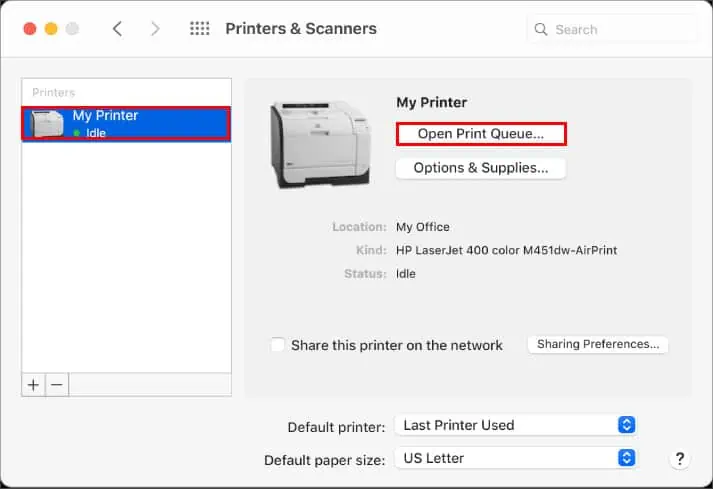The height and width of the screenshot is (489, 713).
Task: Click the green Idle status dot
Action: point(77,133)
